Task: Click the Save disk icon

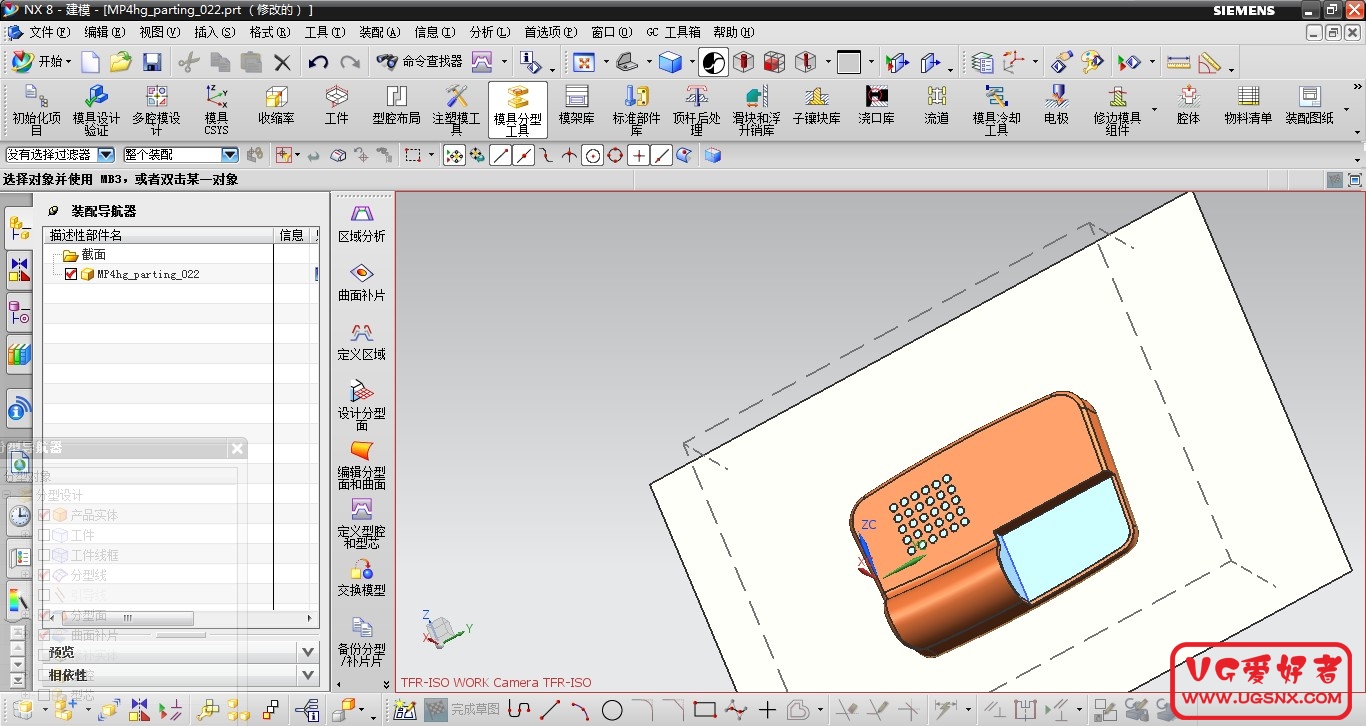Action: [x=152, y=62]
